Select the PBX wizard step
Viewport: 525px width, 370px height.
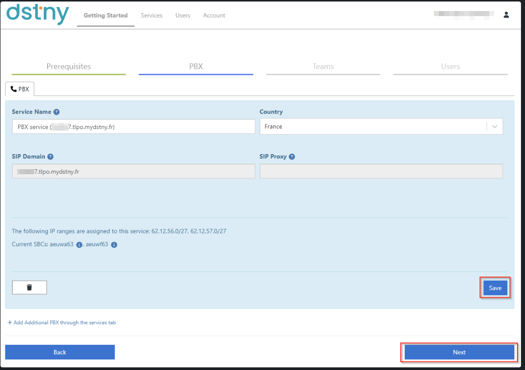196,66
